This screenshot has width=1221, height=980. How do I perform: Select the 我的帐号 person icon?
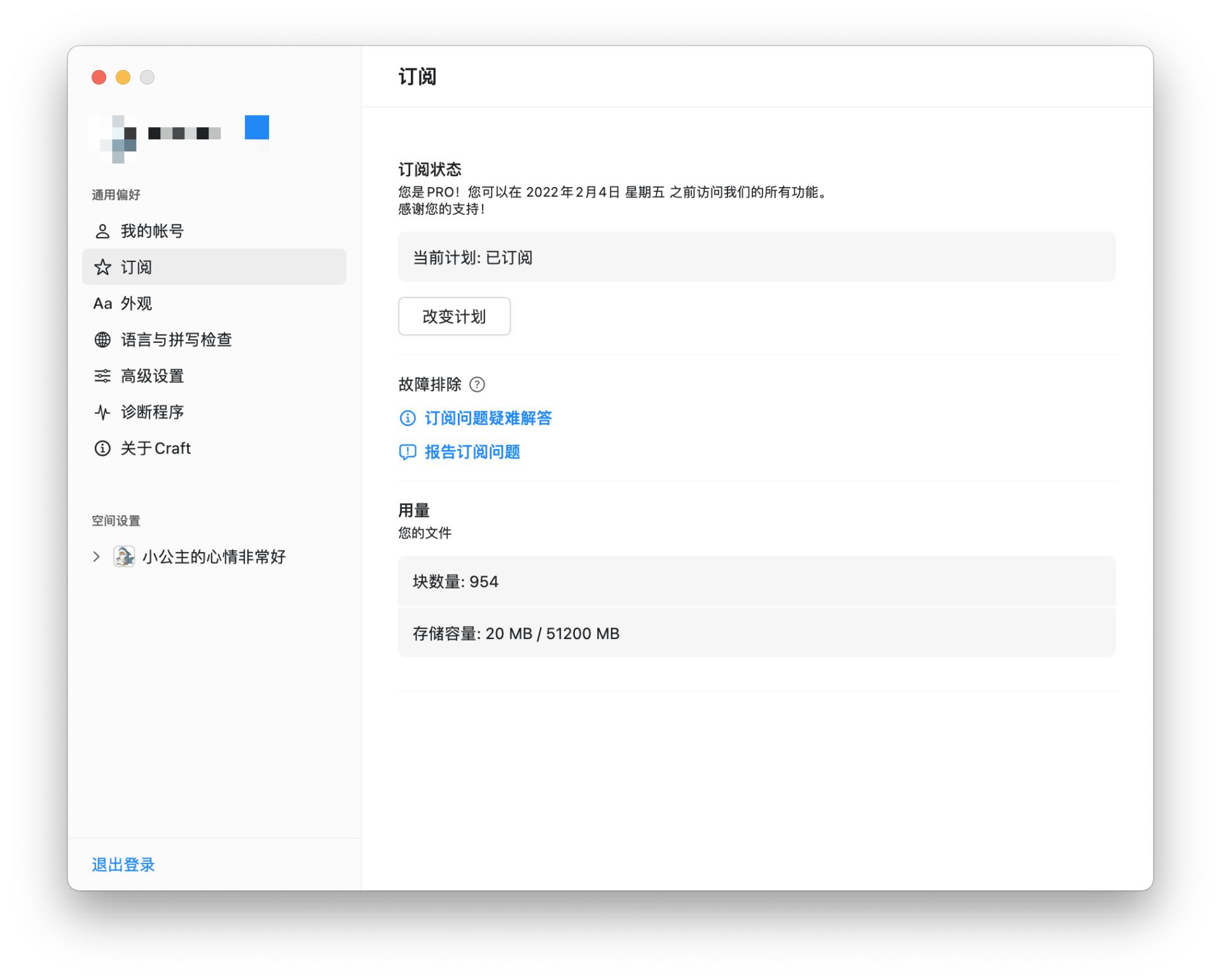103,231
